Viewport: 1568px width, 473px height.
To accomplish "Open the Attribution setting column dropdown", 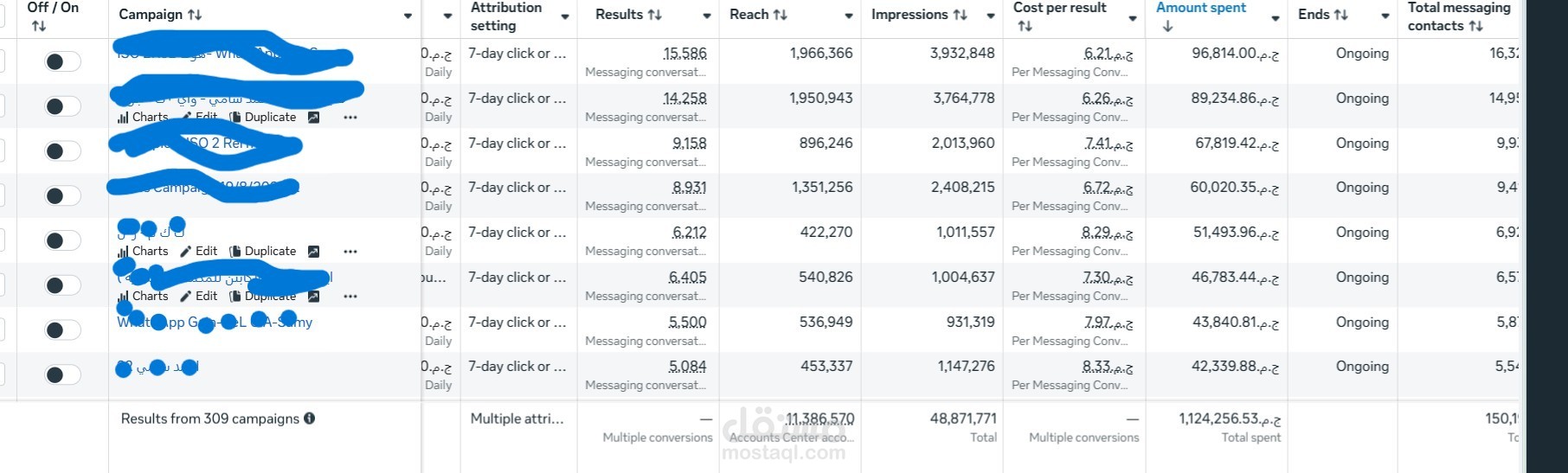I will (x=565, y=16).
